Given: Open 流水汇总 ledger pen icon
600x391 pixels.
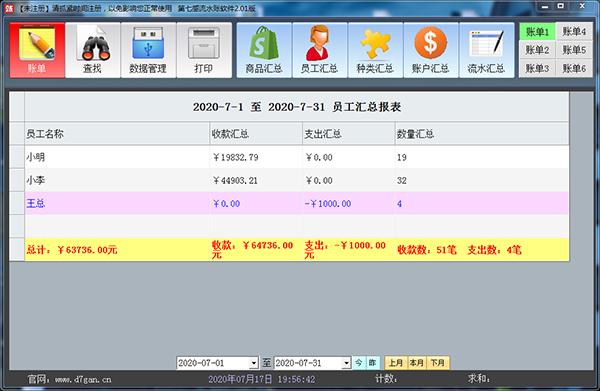Looking at the screenshot, I should click(x=486, y=50).
